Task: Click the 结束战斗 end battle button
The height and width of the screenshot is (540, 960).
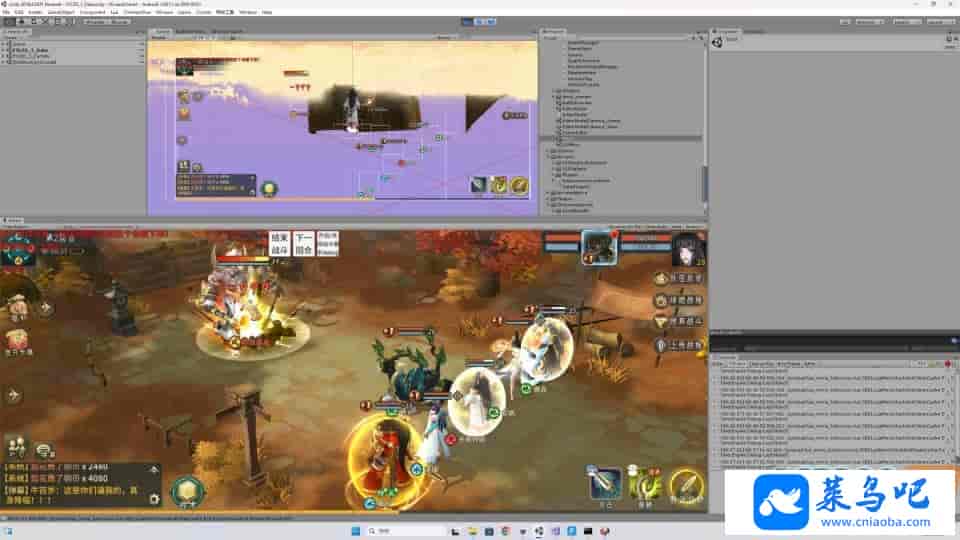Action: pos(279,244)
